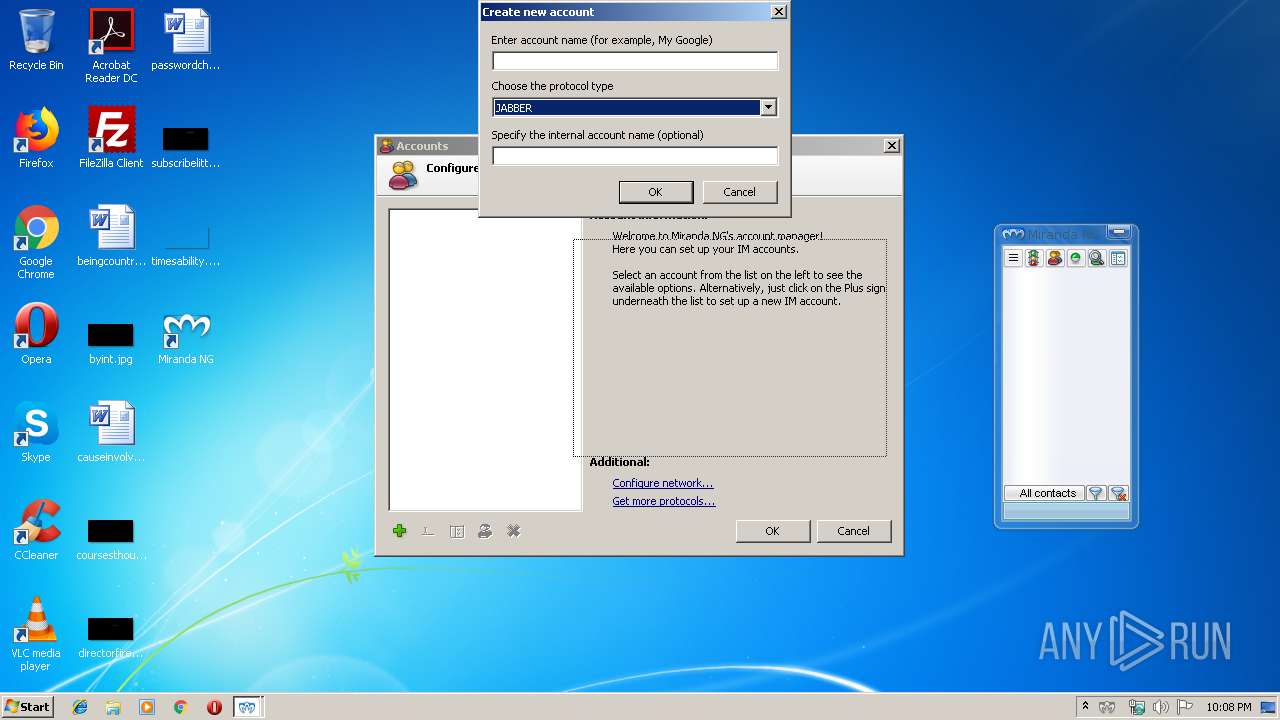Confirm Create new account with OK
The width and height of the screenshot is (1280, 720).
pos(655,192)
